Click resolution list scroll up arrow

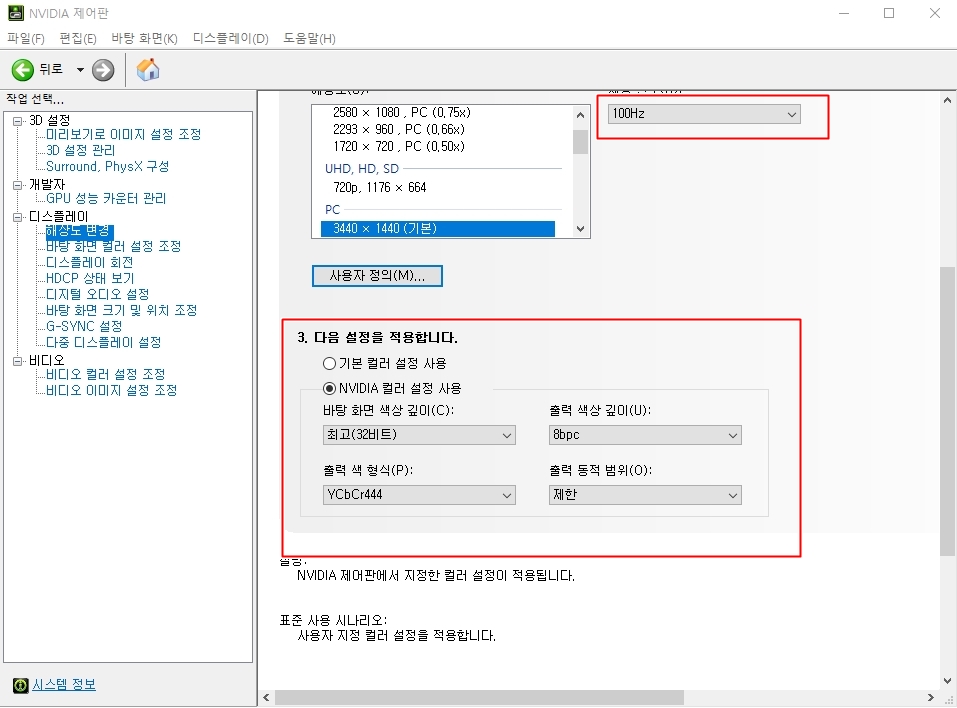click(580, 115)
